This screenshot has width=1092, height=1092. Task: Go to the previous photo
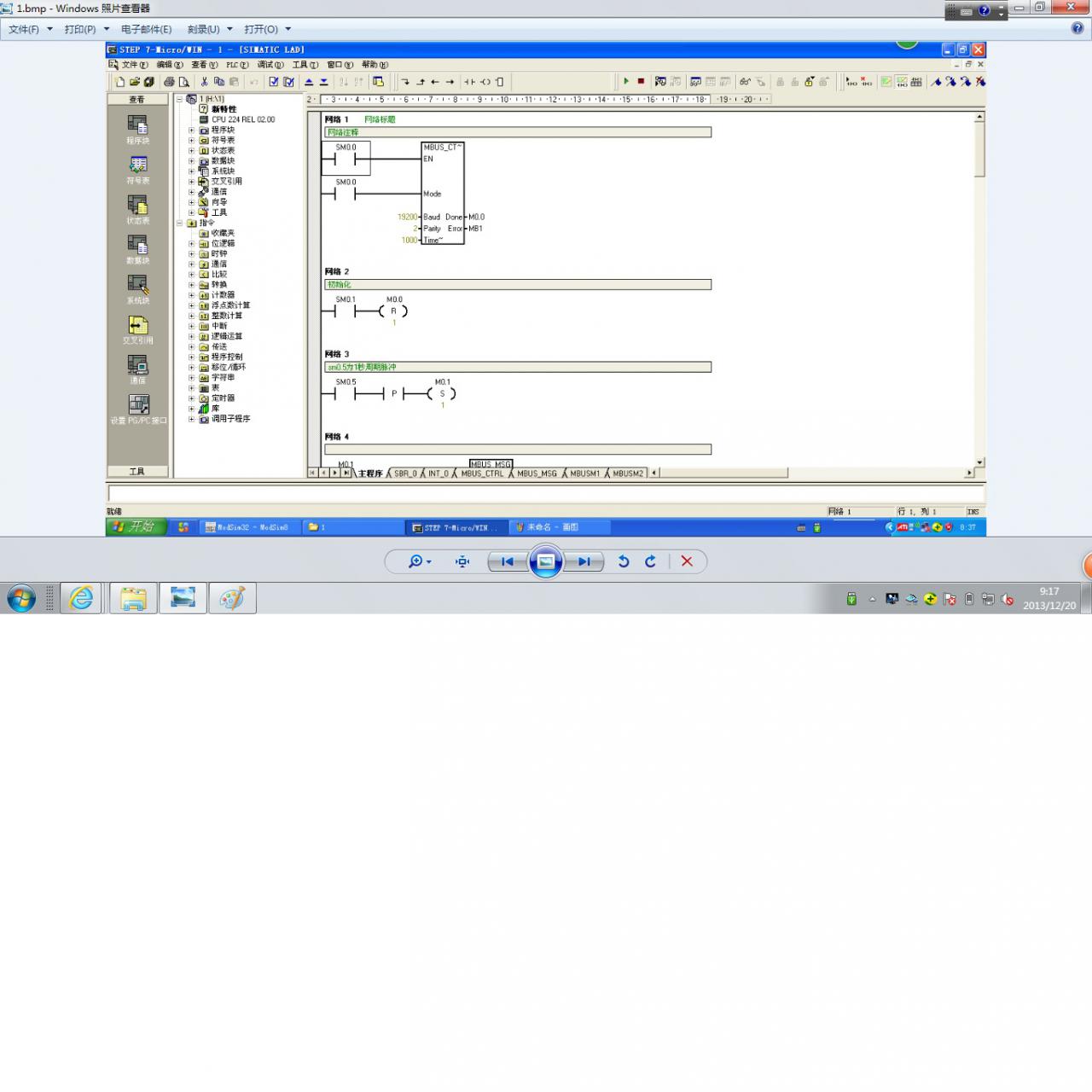point(507,561)
